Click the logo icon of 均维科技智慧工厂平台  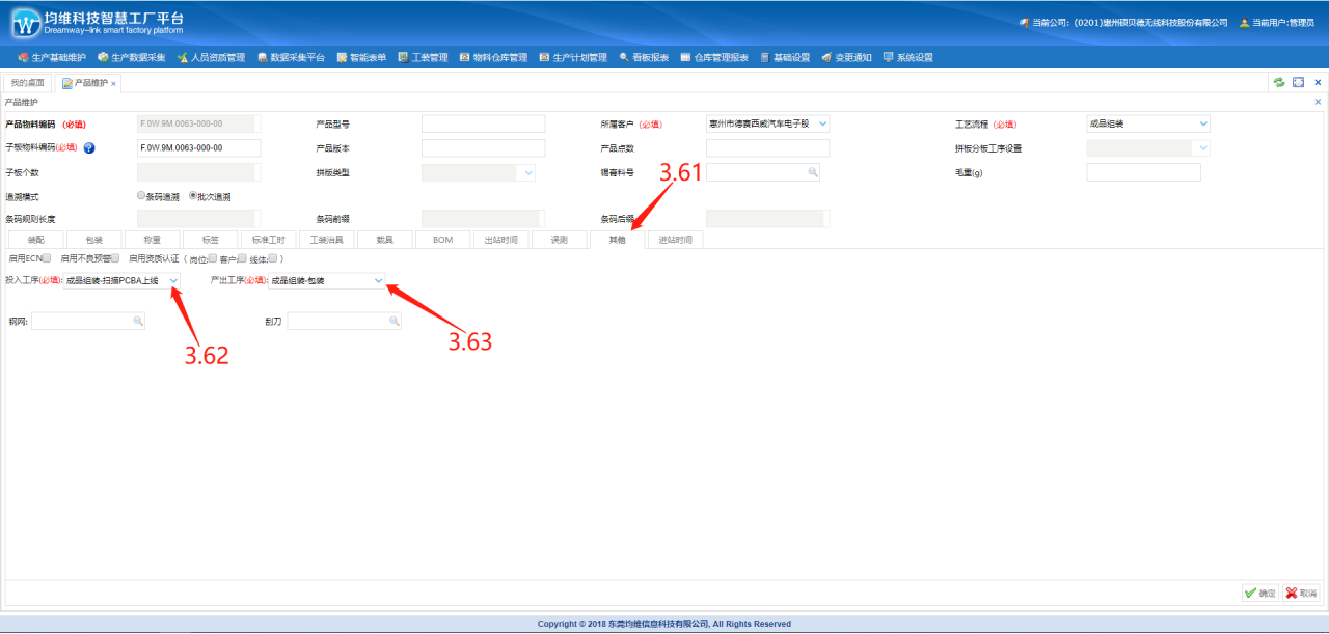(x=25, y=23)
